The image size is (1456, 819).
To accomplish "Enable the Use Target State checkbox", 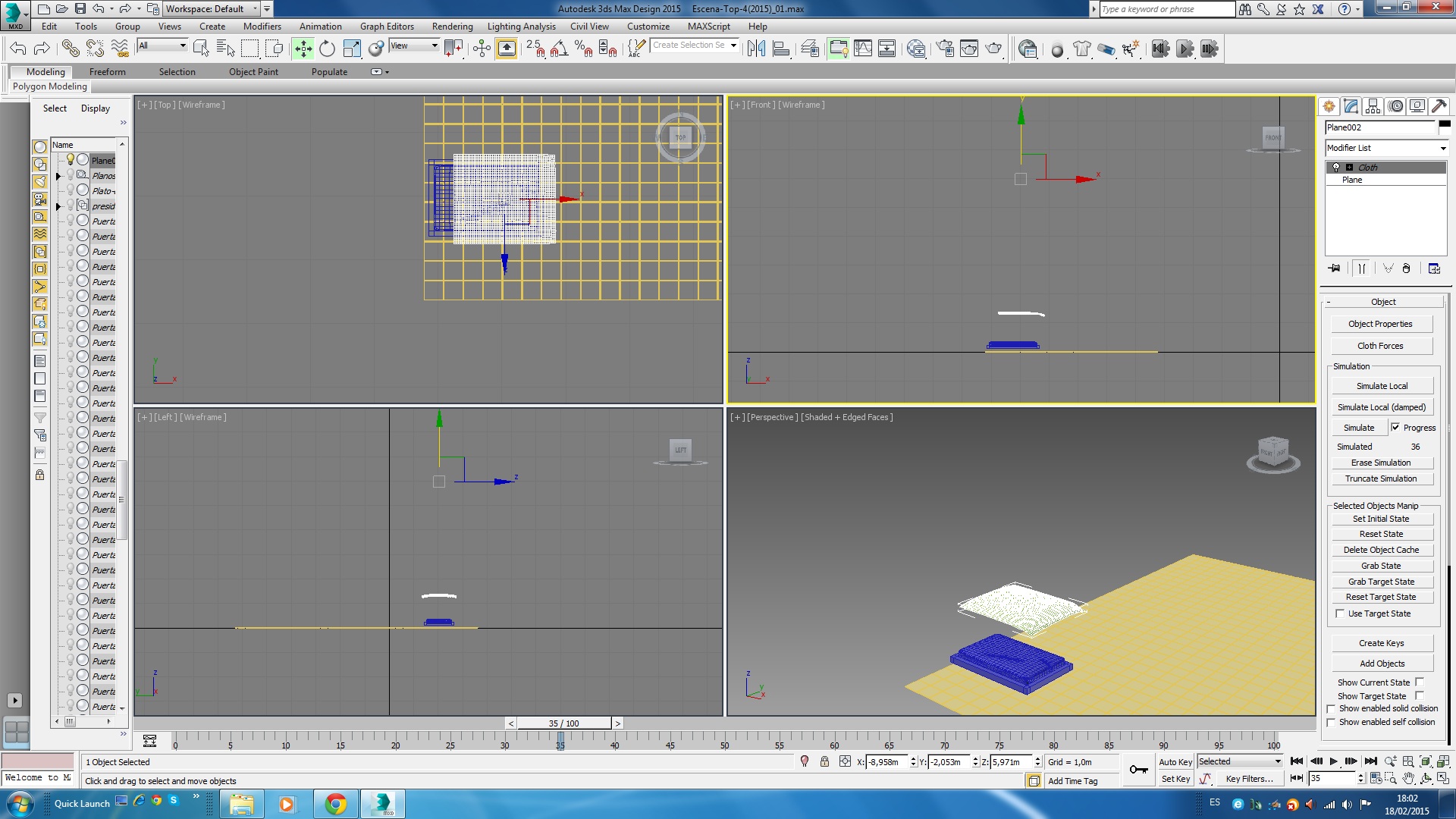I will 1340,613.
